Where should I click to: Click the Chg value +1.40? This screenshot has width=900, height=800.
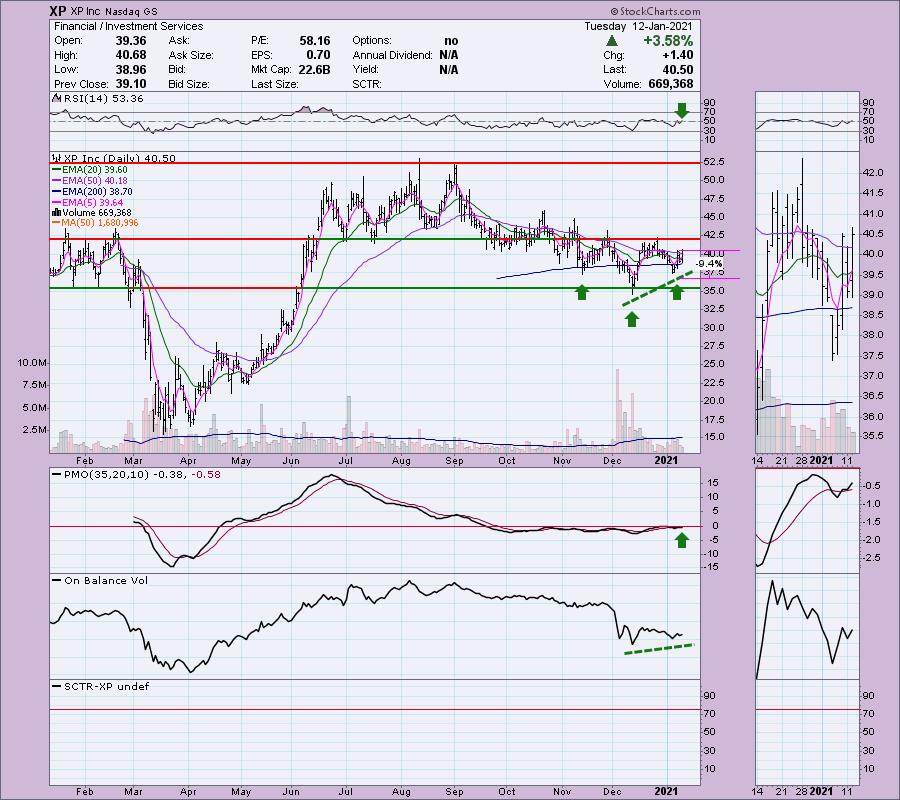(678, 55)
